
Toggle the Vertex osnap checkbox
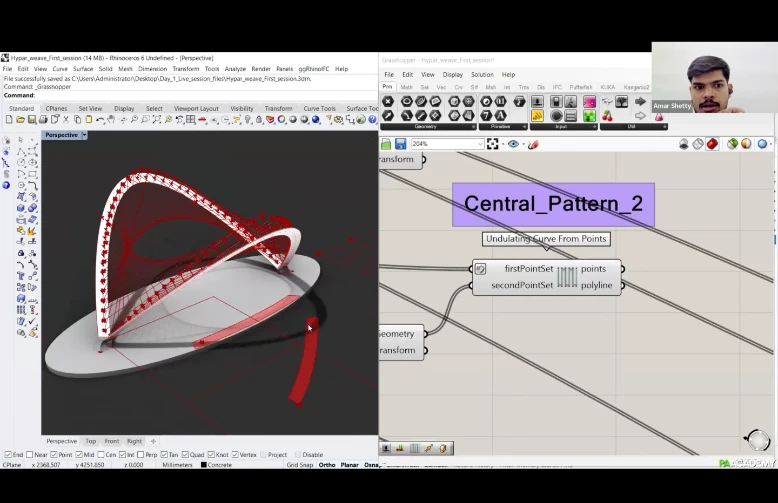pos(234,455)
